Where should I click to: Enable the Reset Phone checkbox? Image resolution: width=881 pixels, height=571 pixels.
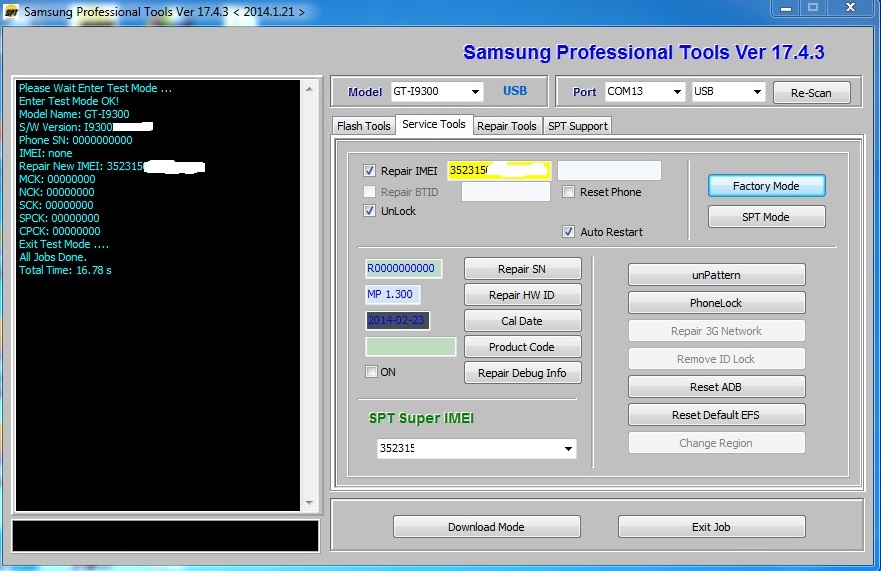click(x=569, y=192)
